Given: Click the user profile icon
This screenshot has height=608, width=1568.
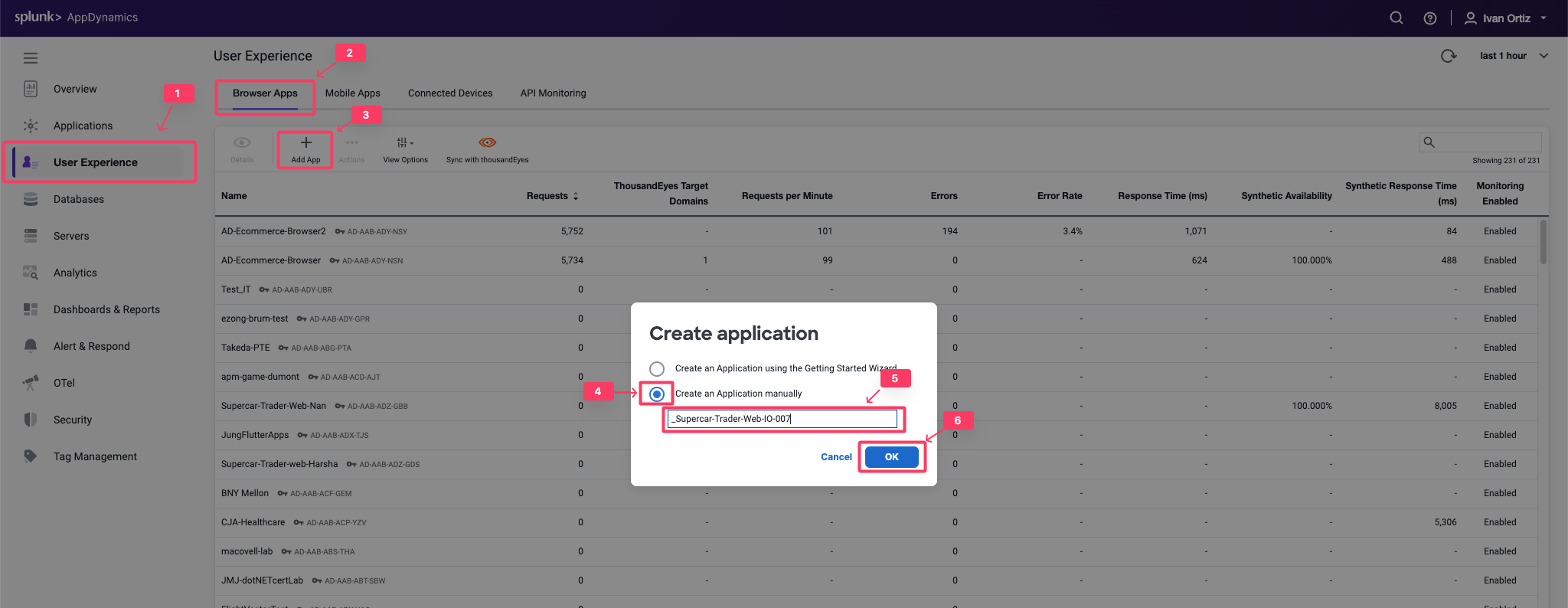Looking at the screenshot, I should (1471, 18).
